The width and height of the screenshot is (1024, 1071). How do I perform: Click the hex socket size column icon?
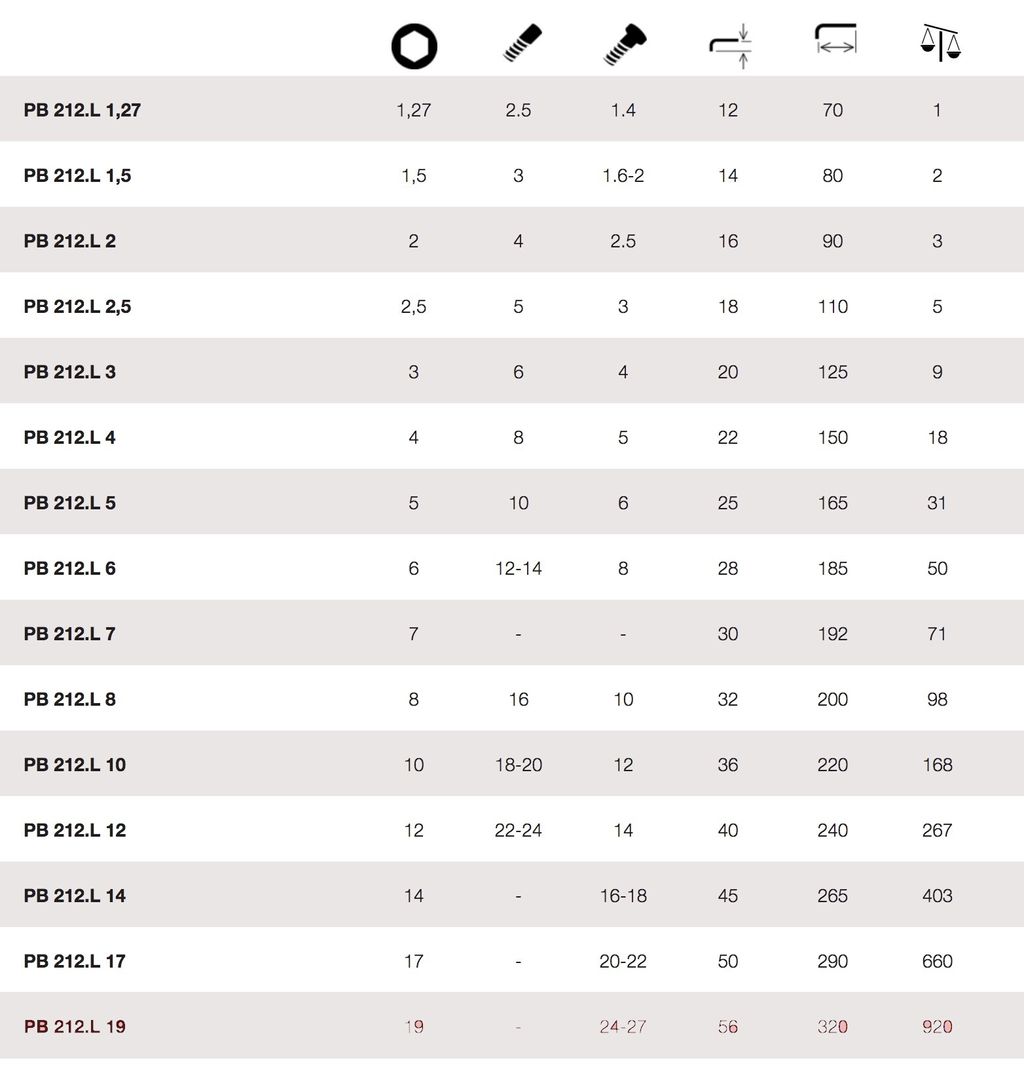click(414, 47)
